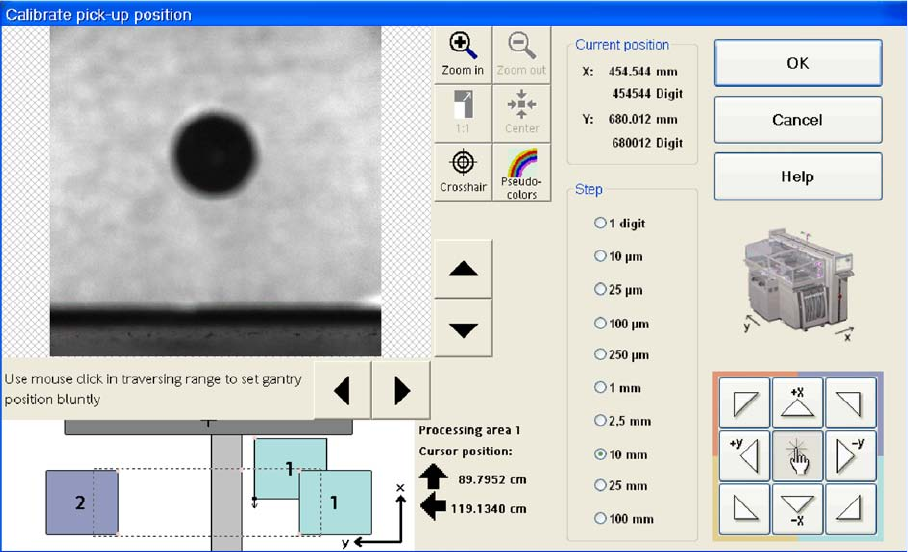Select the 1 digit step size
The width and height of the screenshot is (908, 552).
(x=600, y=223)
